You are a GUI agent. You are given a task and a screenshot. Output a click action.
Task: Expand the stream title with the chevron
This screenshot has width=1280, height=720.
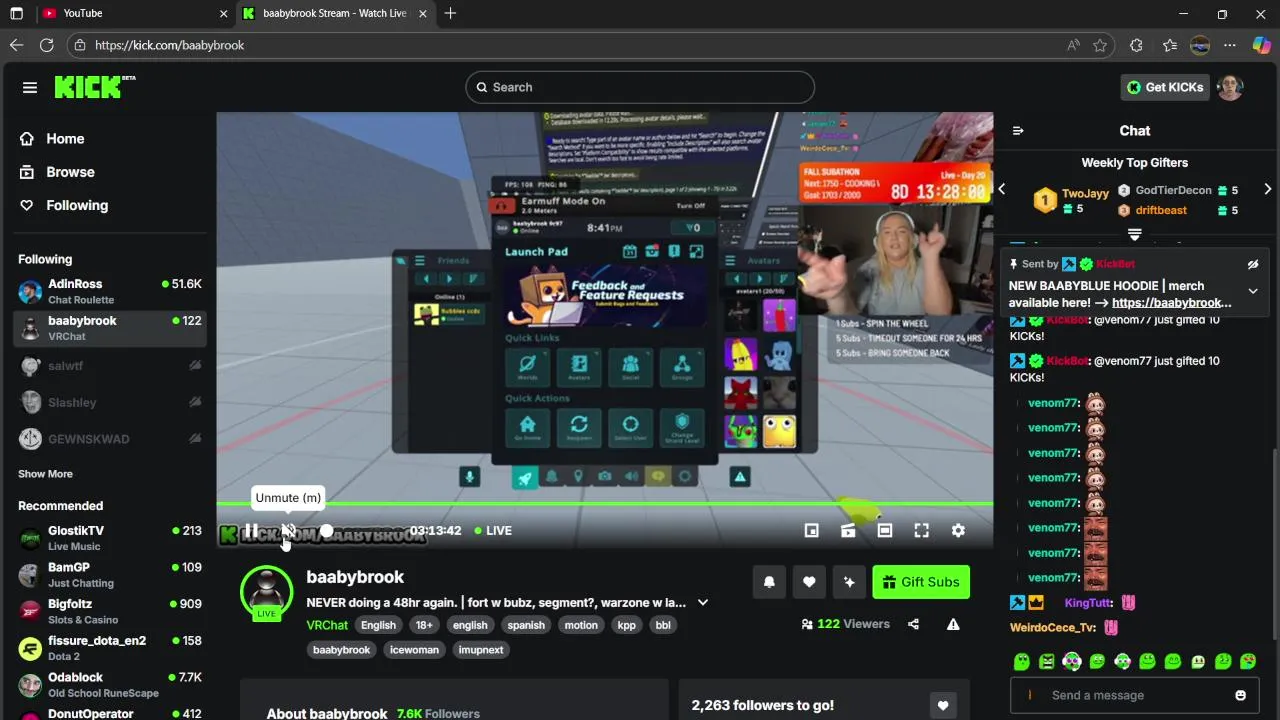coord(703,603)
